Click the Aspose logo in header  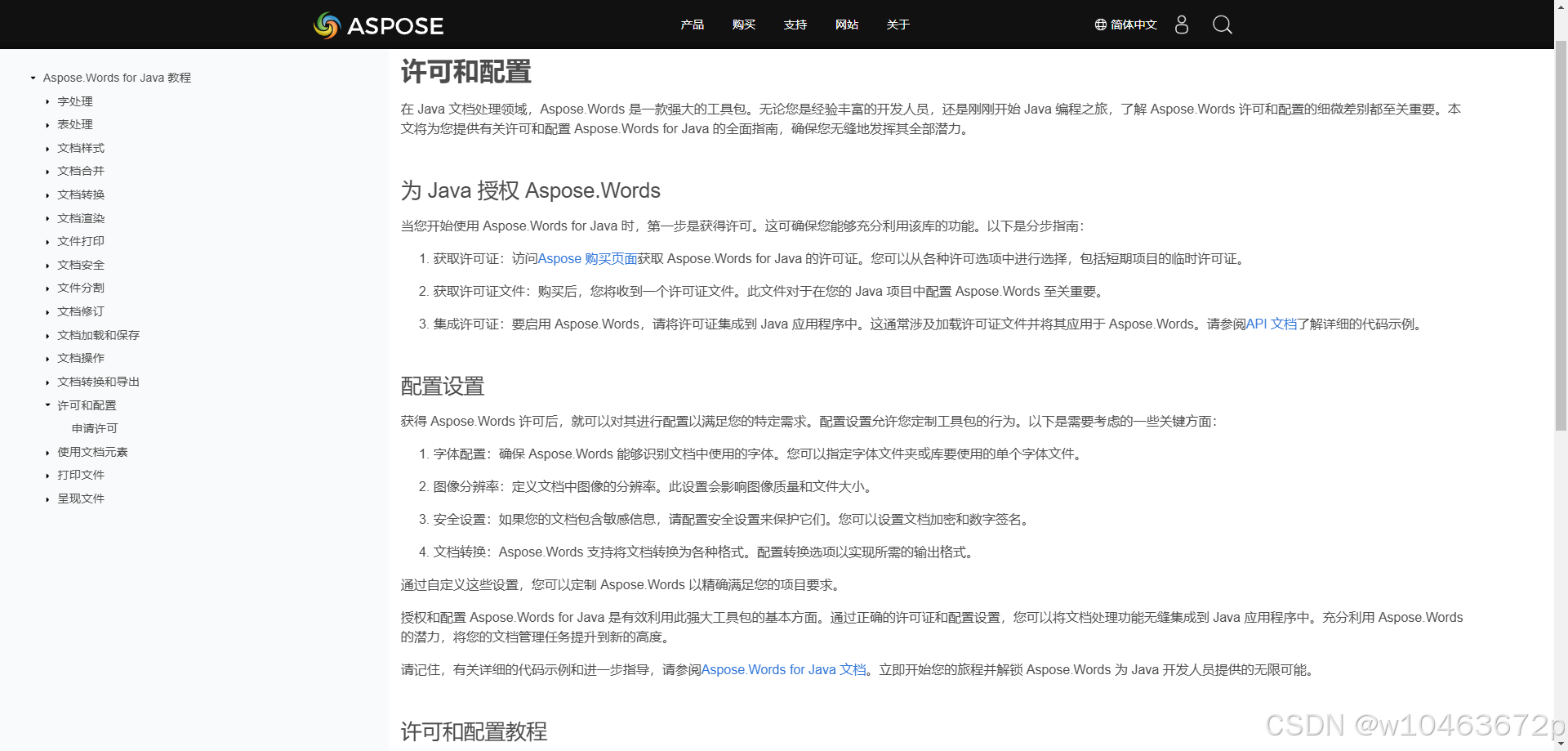click(378, 25)
